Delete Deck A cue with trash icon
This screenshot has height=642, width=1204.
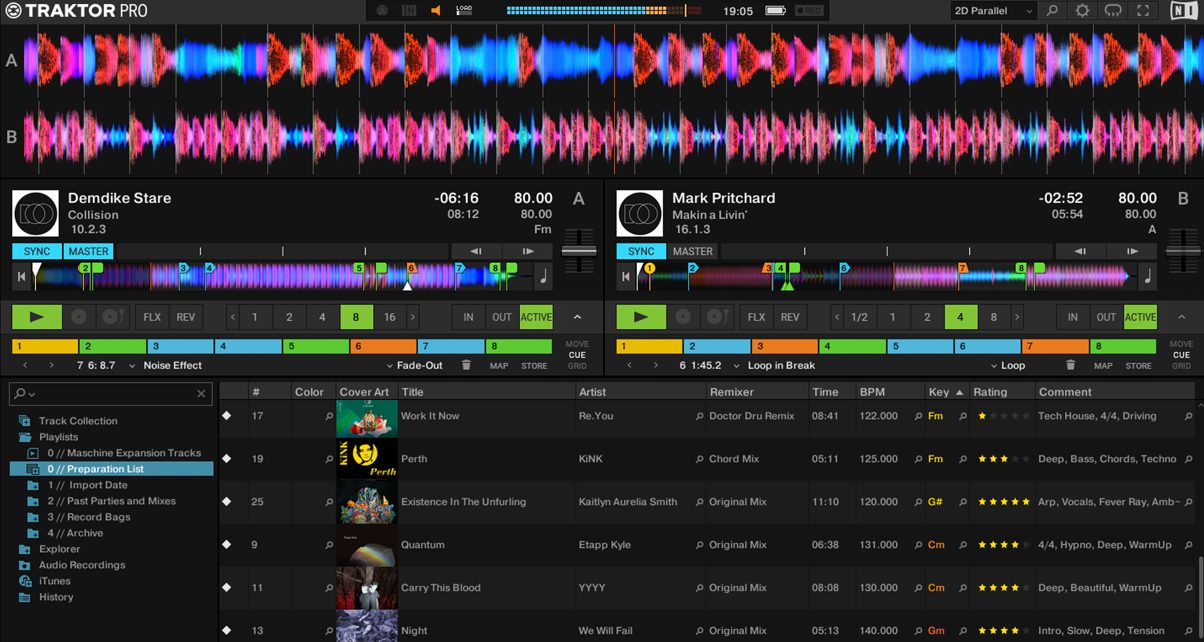pyautogui.click(x=466, y=365)
